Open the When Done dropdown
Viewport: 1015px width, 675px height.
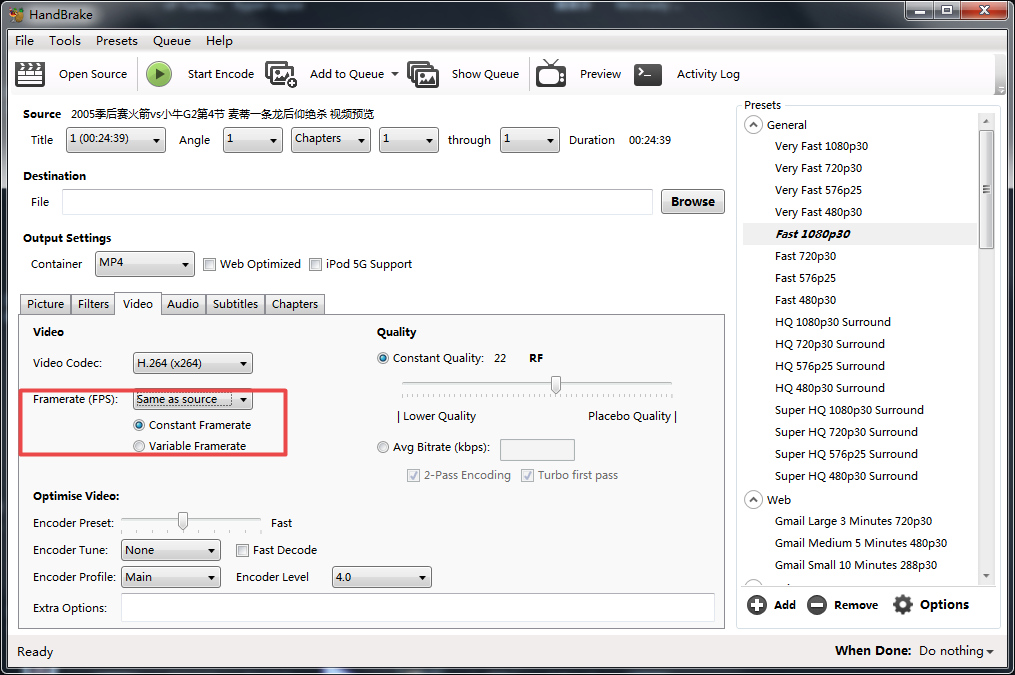pyautogui.click(x=956, y=651)
